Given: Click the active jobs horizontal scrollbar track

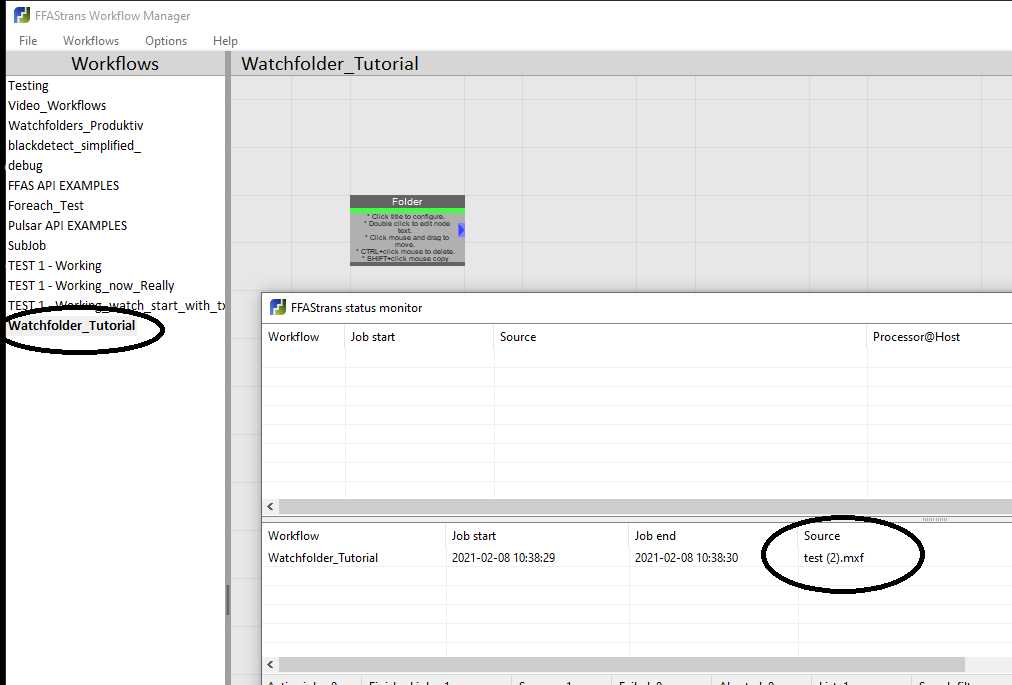Looking at the screenshot, I should click(x=645, y=507).
